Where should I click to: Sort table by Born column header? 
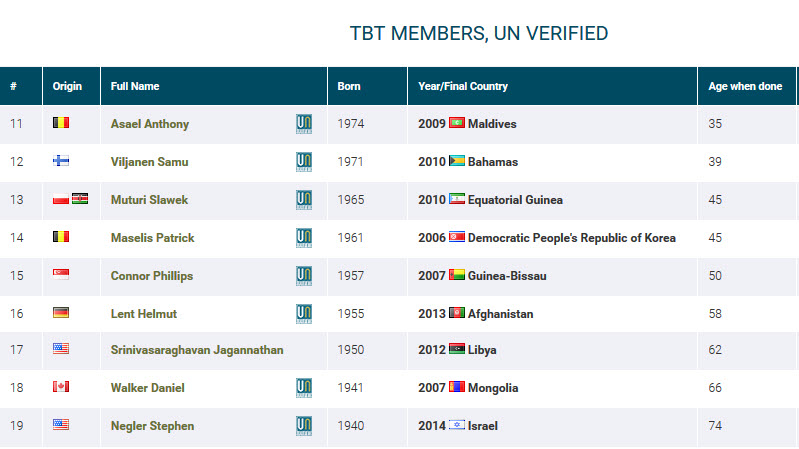(349, 87)
